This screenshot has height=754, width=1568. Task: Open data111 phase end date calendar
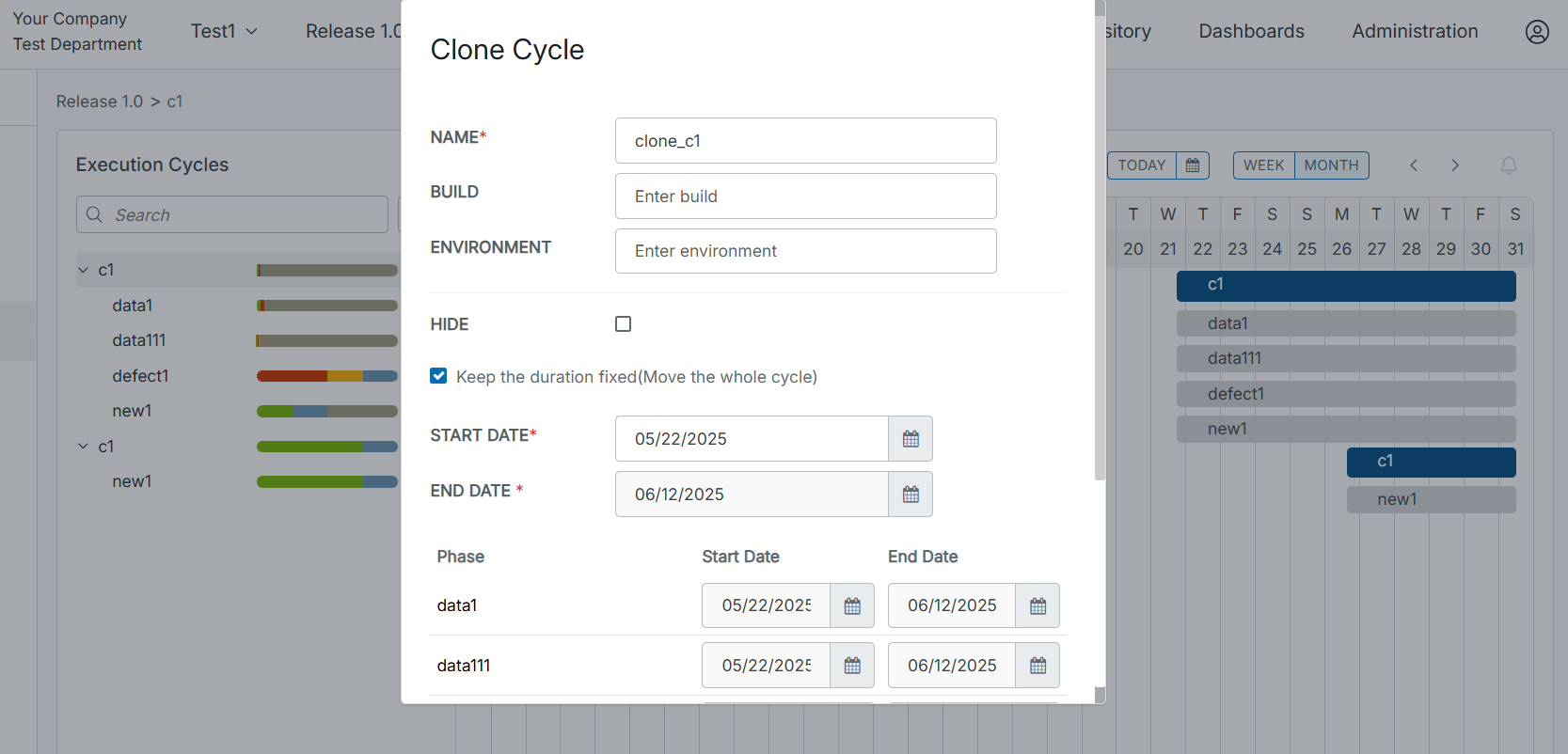tap(1037, 666)
